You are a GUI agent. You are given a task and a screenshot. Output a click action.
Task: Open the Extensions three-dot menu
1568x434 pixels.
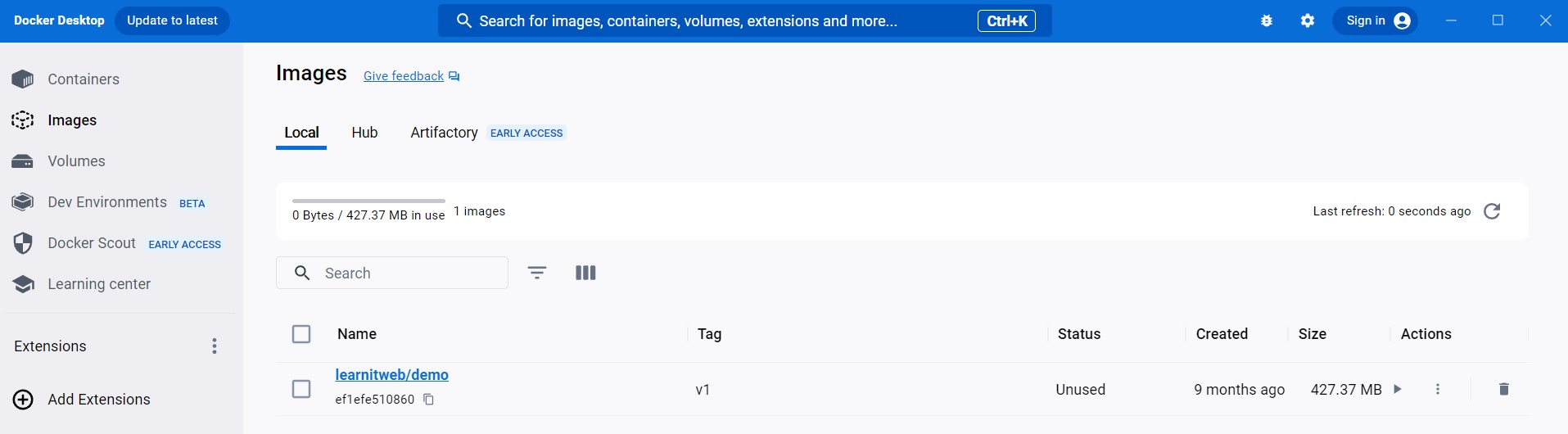(x=215, y=346)
